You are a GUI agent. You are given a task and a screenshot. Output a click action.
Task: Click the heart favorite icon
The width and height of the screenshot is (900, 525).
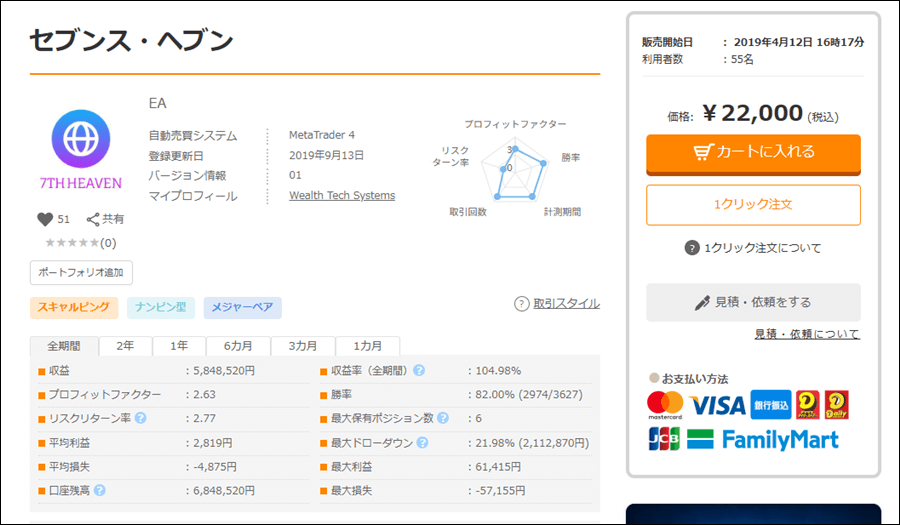[44, 219]
